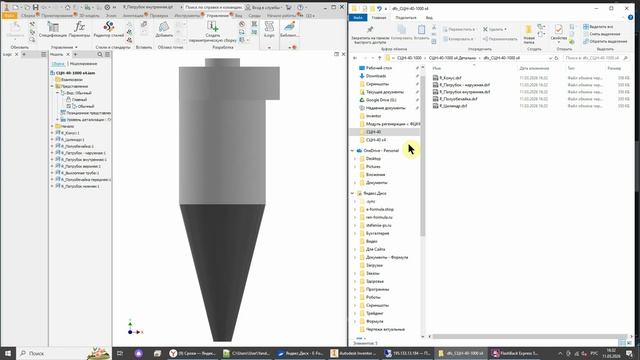Viewport: 640px width, 360px height.
Task: Switch to Сборка ribbon tab in Inventor
Action: click(28, 16)
